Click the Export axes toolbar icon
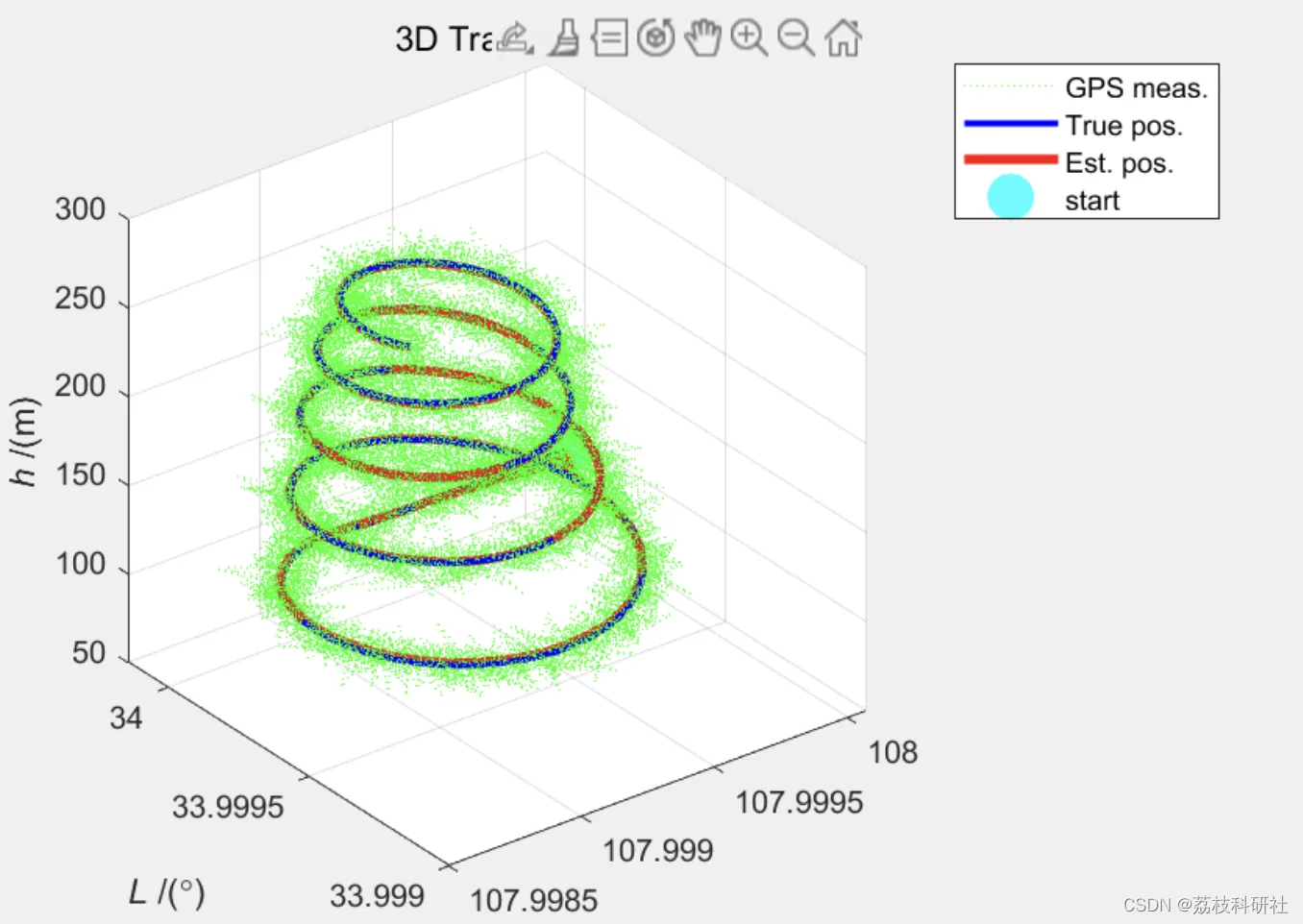1303x924 pixels. pyautogui.click(x=515, y=38)
